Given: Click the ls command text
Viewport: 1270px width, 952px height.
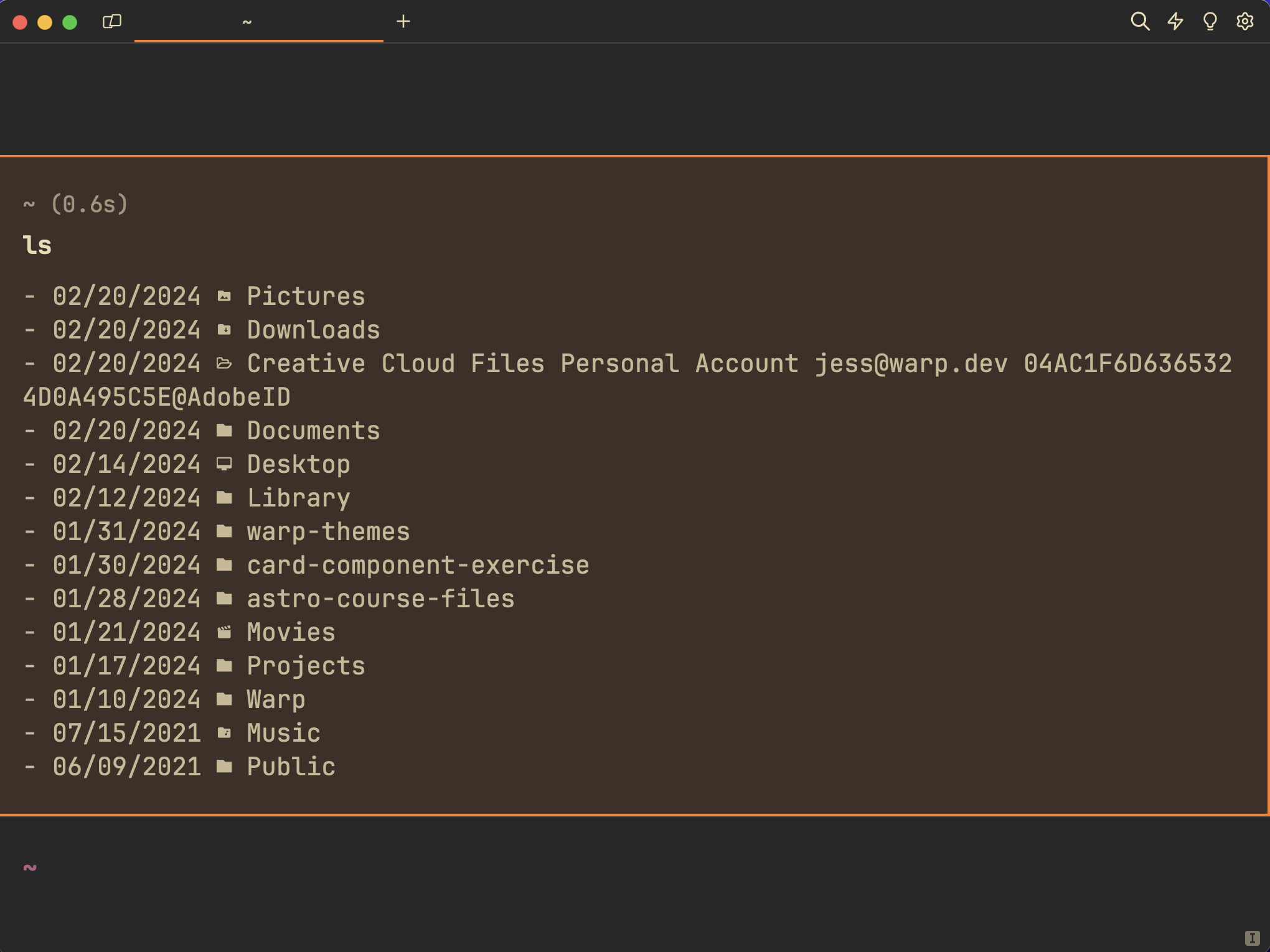Looking at the screenshot, I should coord(37,245).
